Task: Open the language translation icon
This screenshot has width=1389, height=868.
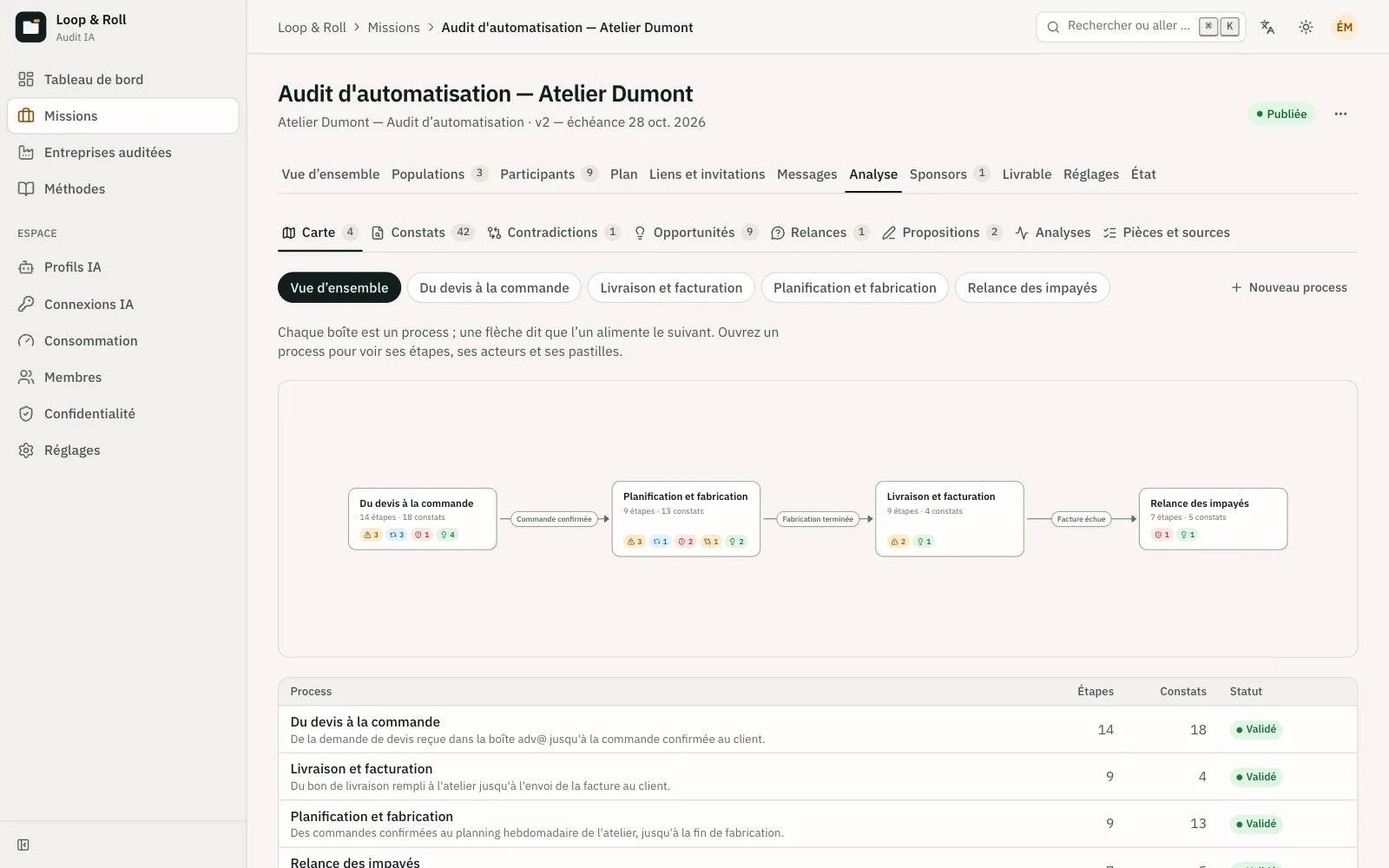Action: 1267,27
